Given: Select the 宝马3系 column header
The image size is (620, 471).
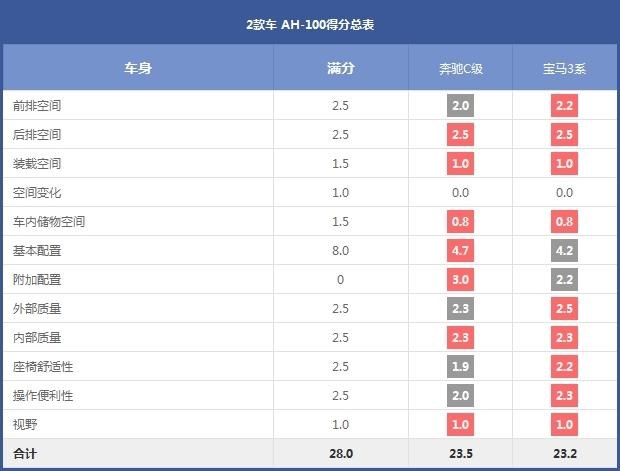Looking at the screenshot, I should point(564,69).
